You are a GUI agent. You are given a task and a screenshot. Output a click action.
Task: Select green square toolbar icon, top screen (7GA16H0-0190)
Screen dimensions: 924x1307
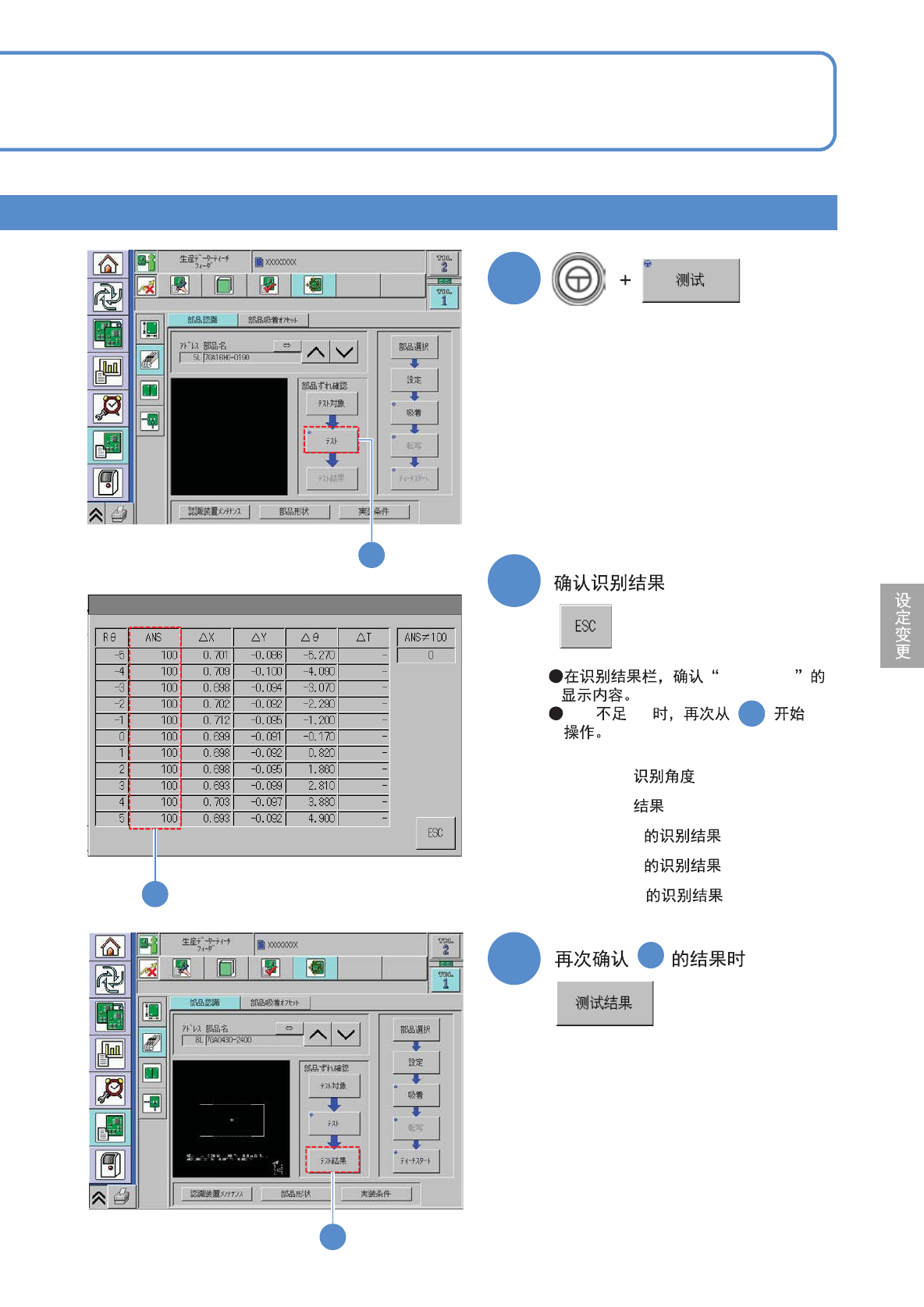pos(224,286)
